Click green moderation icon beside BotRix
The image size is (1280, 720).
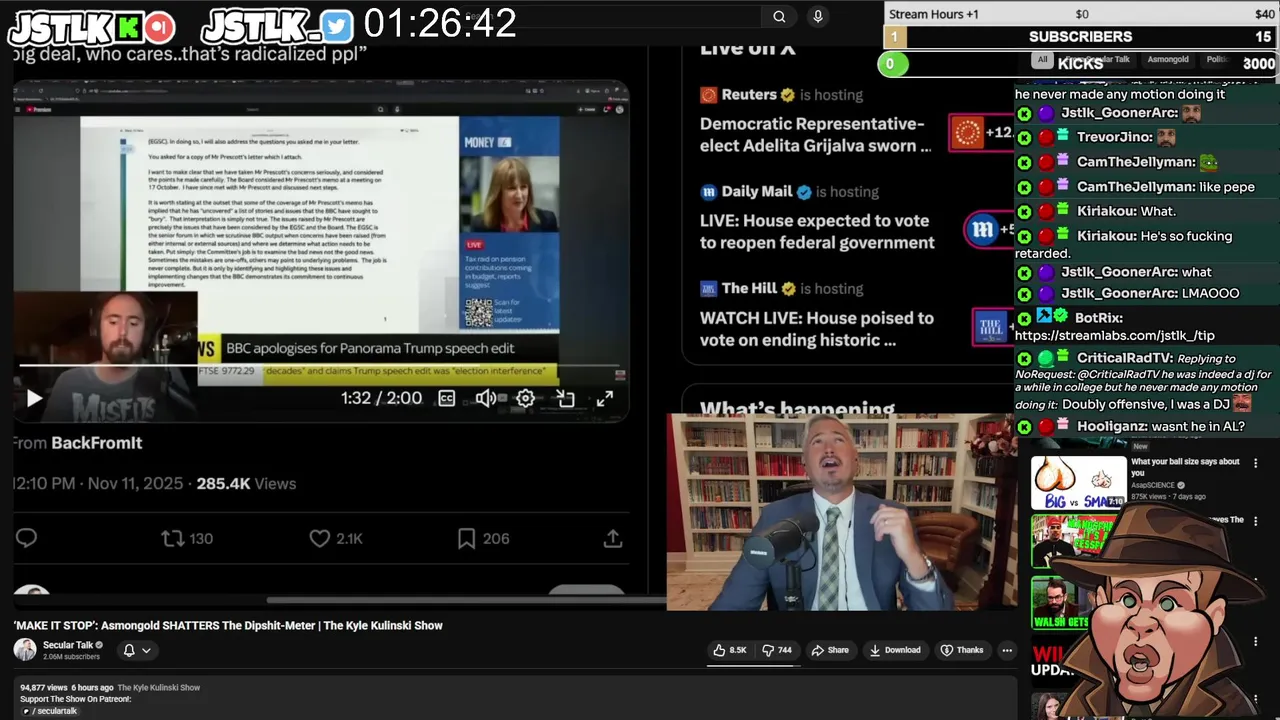(x=1024, y=318)
